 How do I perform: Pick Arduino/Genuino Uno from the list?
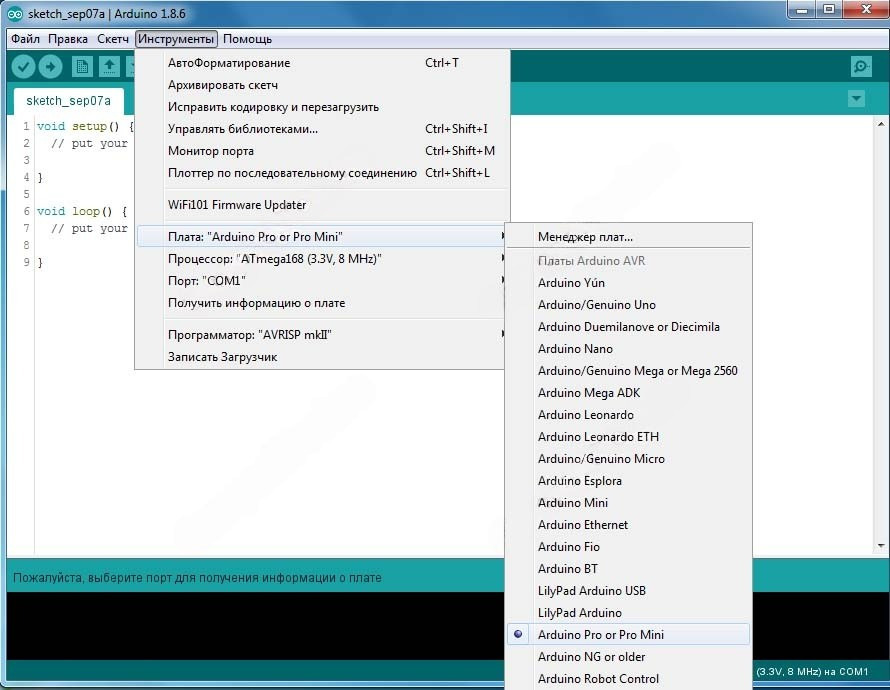pyautogui.click(x=596, y=305)
